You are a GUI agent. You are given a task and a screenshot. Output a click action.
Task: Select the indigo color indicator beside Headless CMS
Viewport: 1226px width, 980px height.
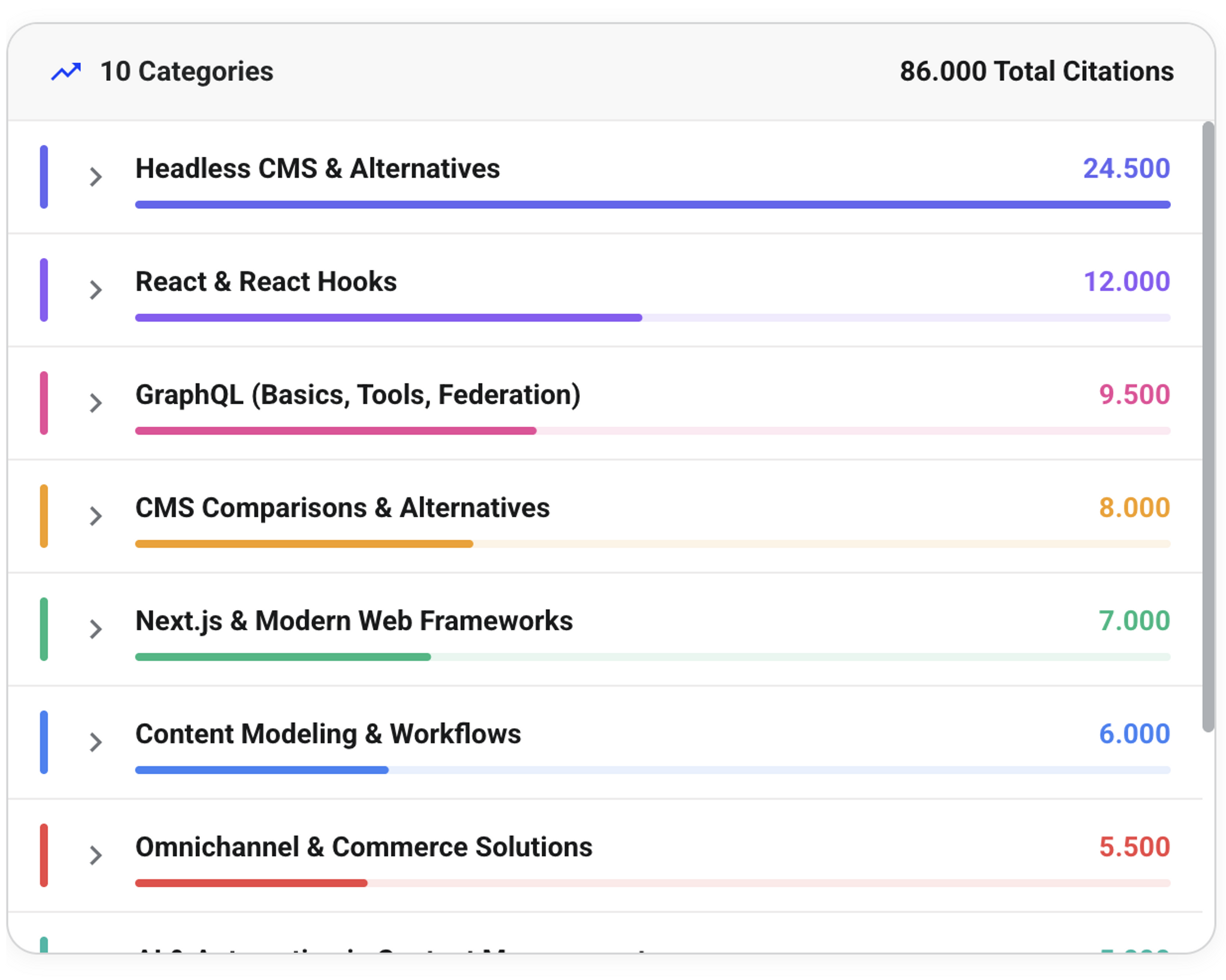(x=44, y=176)
